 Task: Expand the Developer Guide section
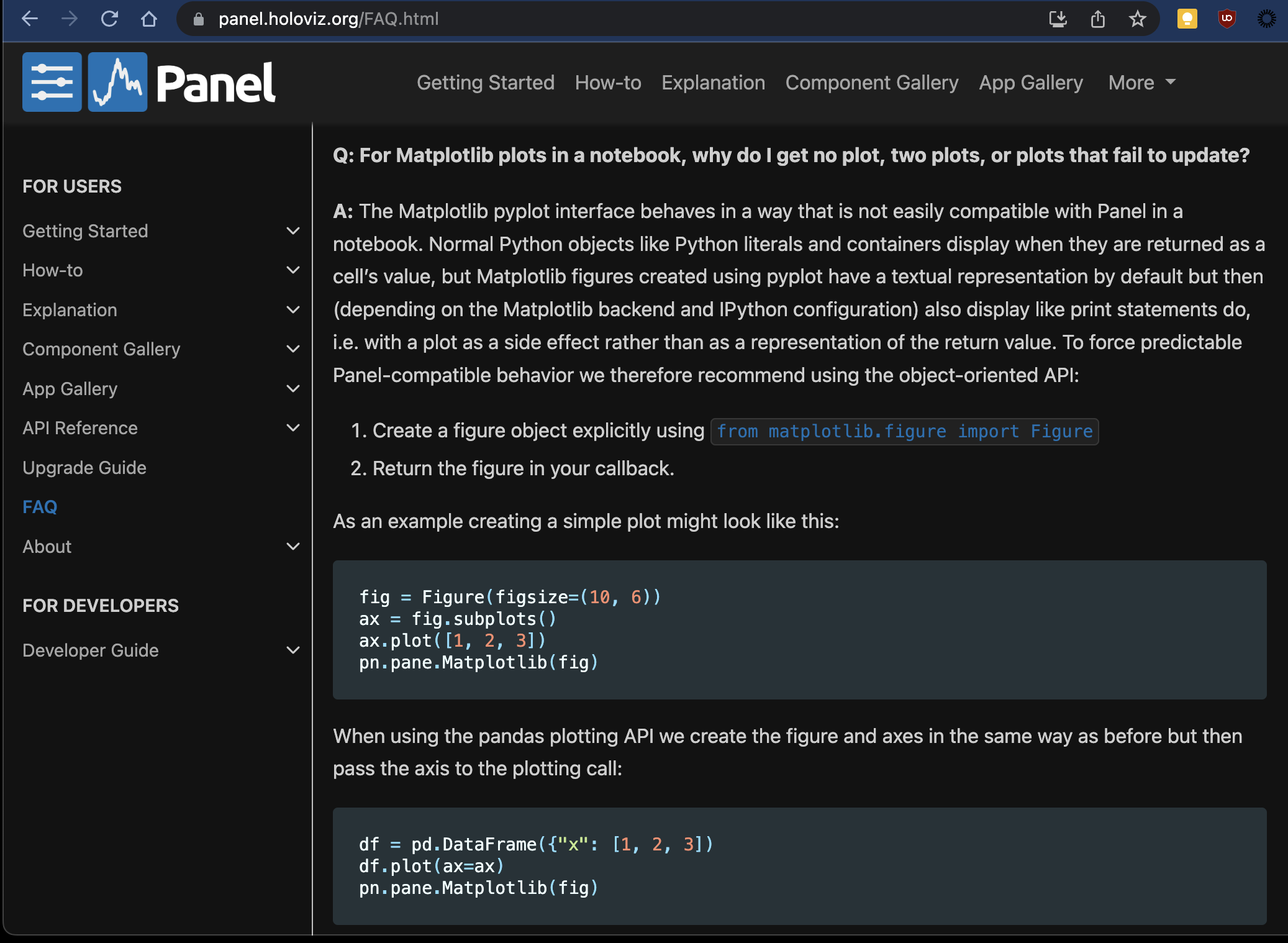[x=293, y=650]
